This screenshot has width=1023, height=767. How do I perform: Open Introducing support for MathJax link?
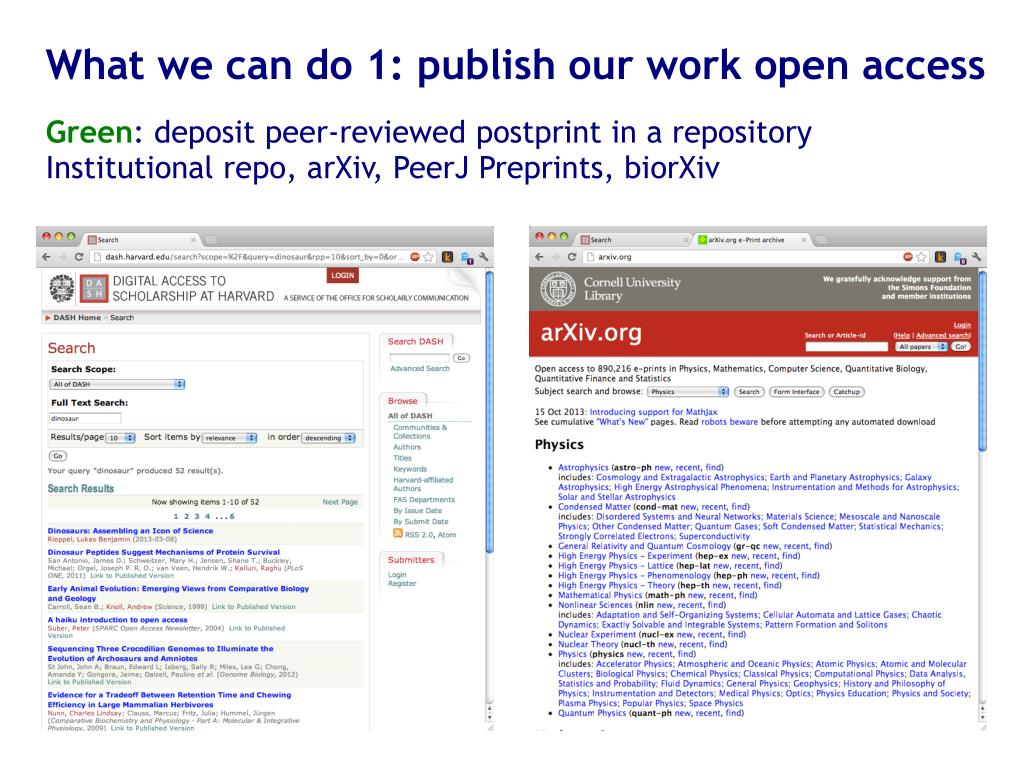653,412
